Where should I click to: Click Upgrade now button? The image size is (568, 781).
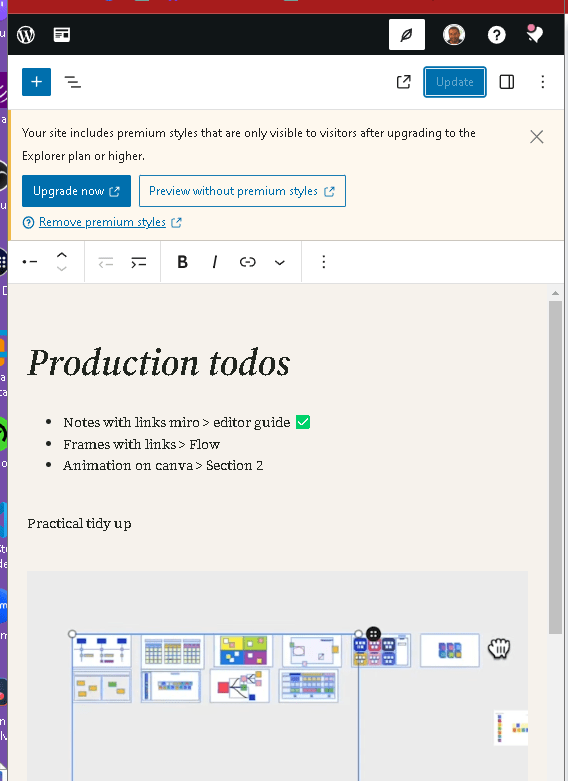click(x=76, y=191)
